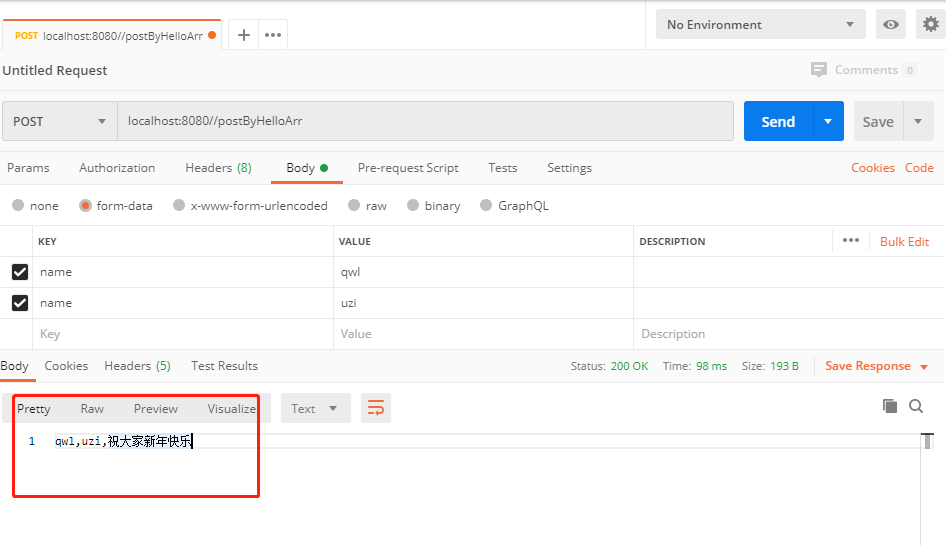Switch response view to Preview
The height and width of the screenshot is (545, 946).
(156, 409)
